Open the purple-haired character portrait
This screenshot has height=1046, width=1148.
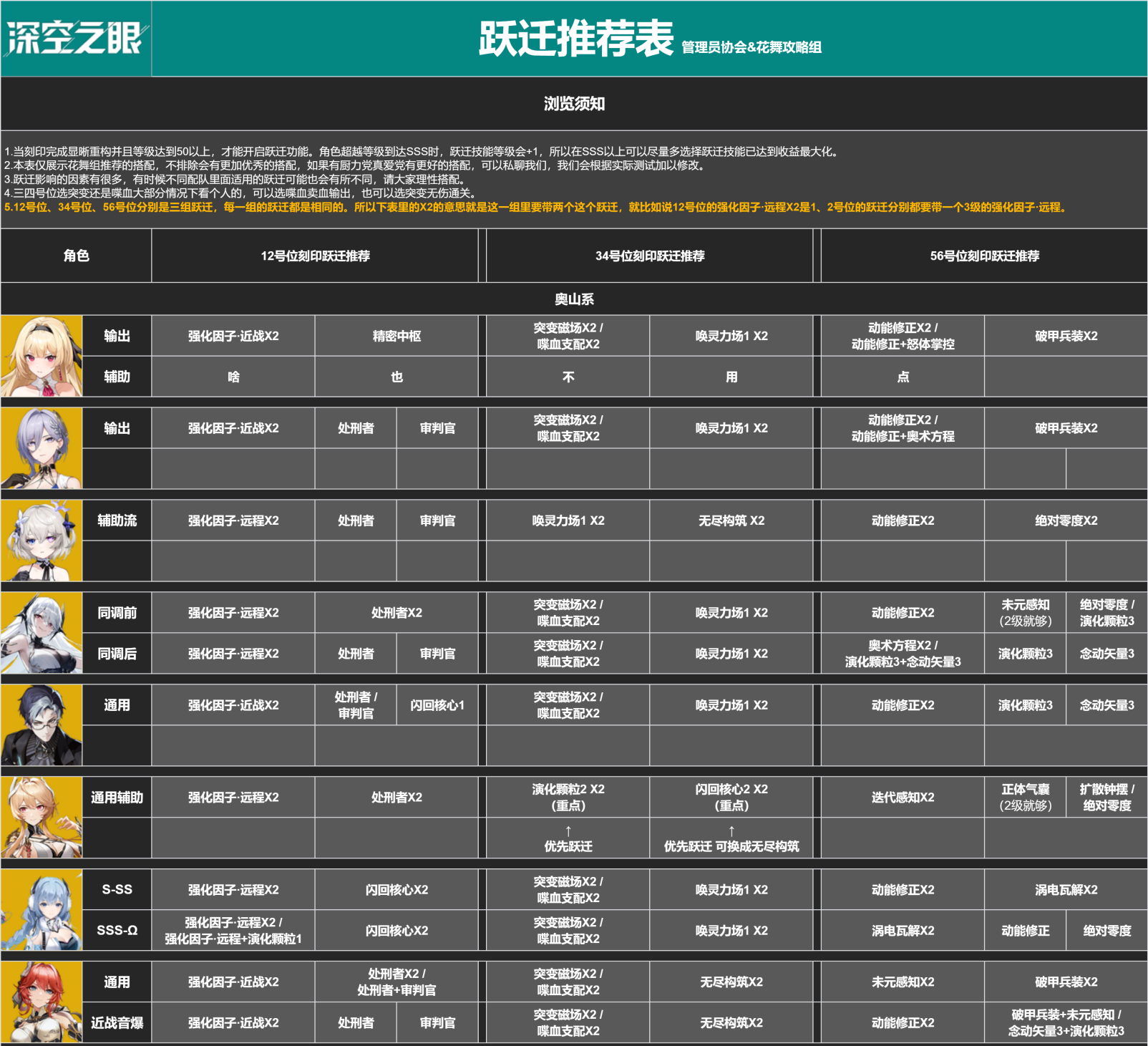pos(42,448)
